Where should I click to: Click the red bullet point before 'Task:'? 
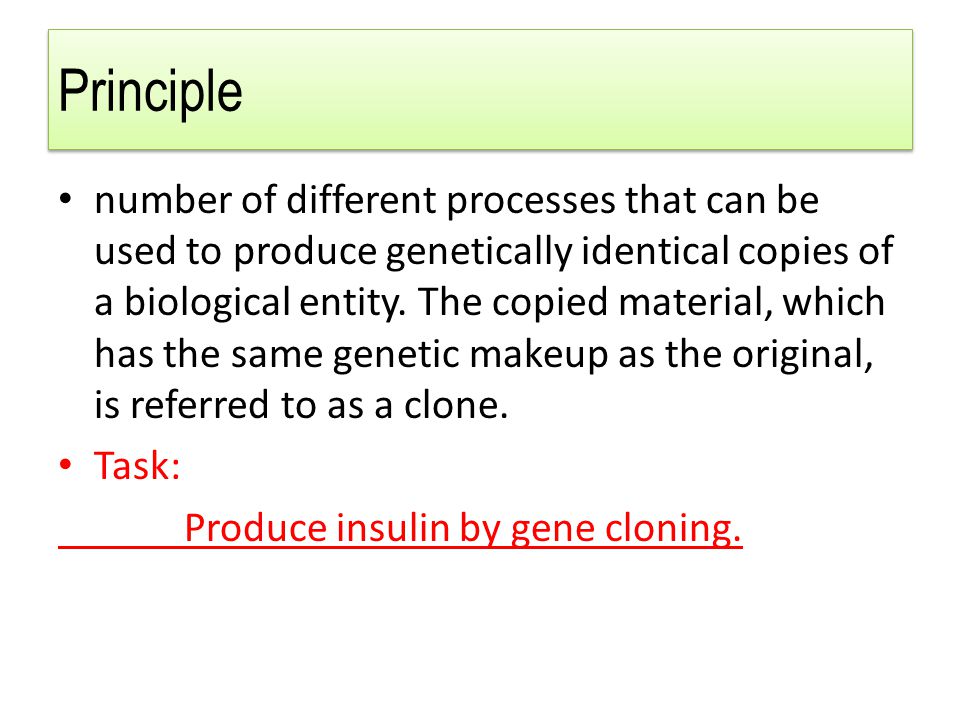66,465
